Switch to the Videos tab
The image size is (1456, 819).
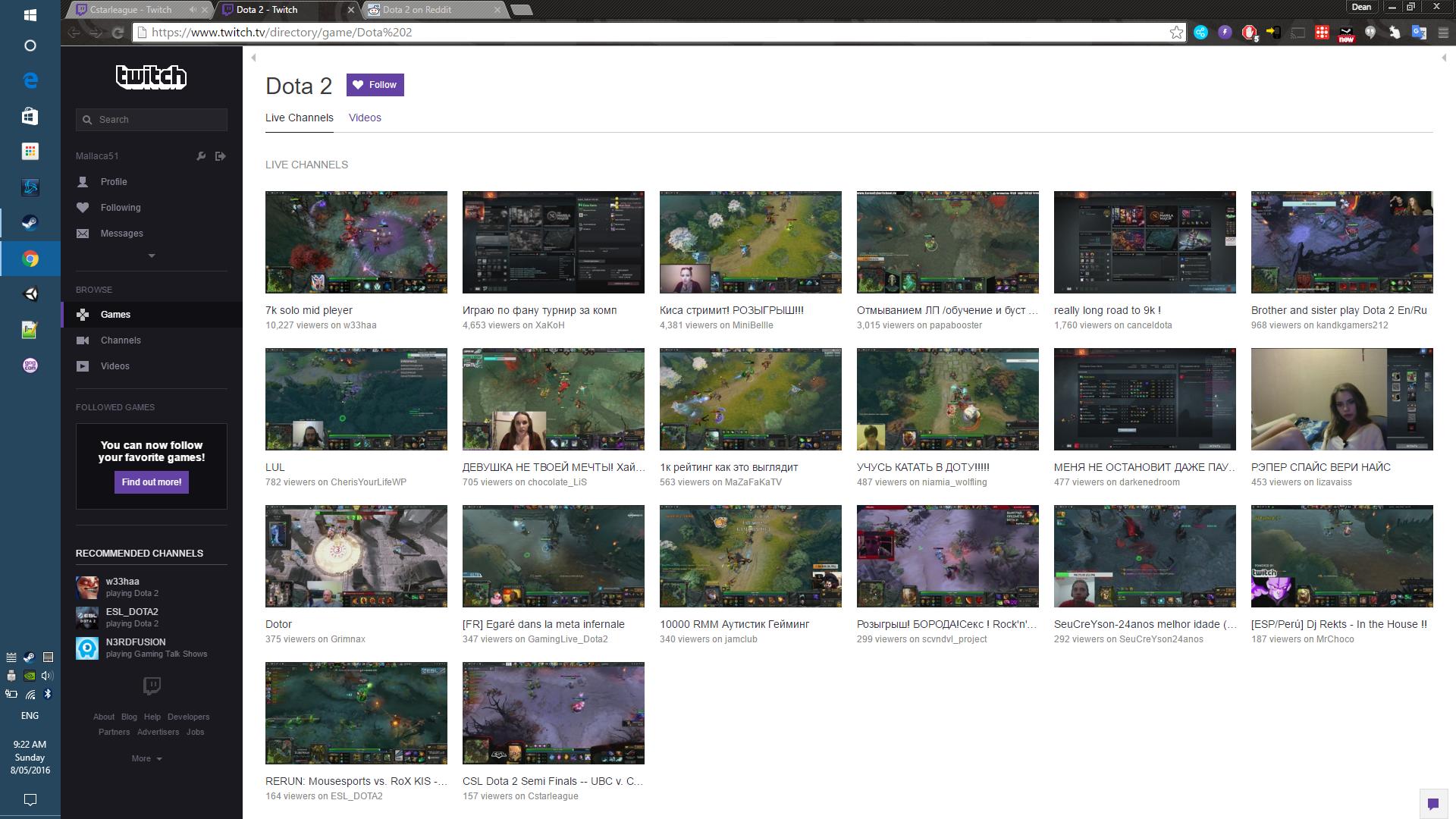point(365,118)
